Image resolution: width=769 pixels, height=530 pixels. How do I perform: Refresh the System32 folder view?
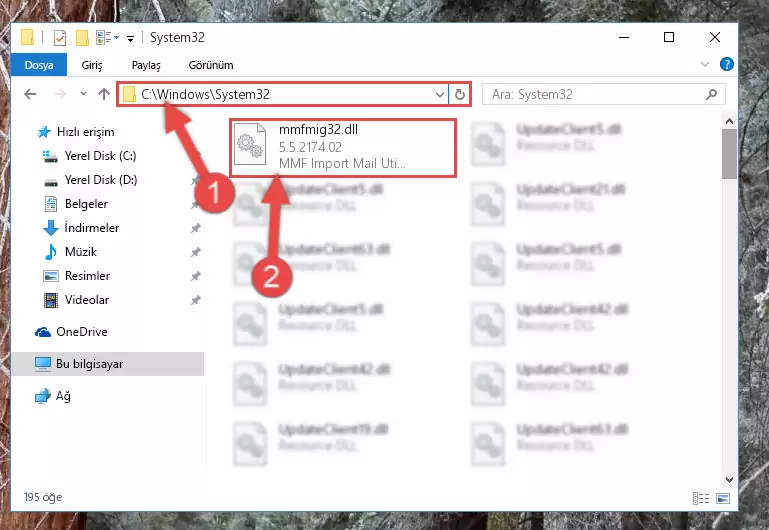pos(460,94)
